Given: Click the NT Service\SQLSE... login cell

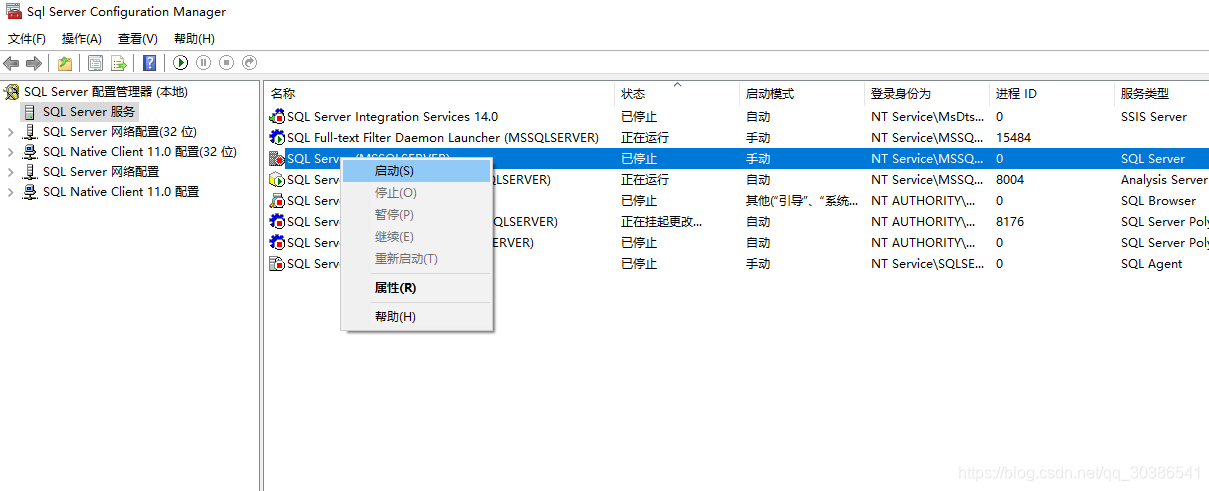Looking at the screenshot, I should [x=927, y=264].
